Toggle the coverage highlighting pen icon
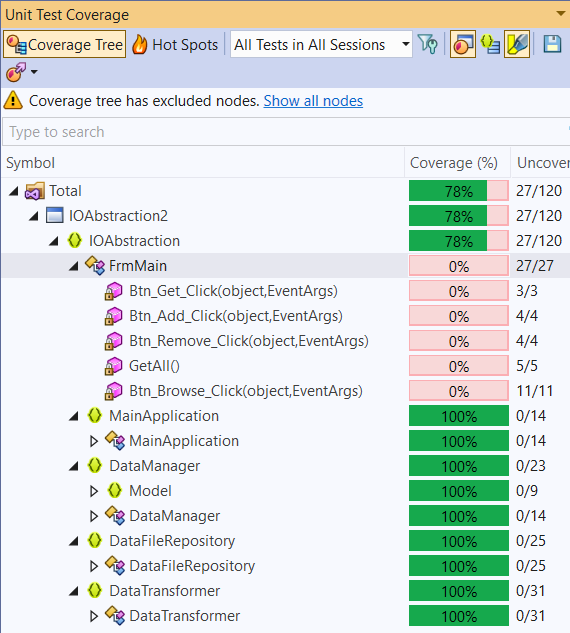570x633 pixels. click(x=517, y=44)
